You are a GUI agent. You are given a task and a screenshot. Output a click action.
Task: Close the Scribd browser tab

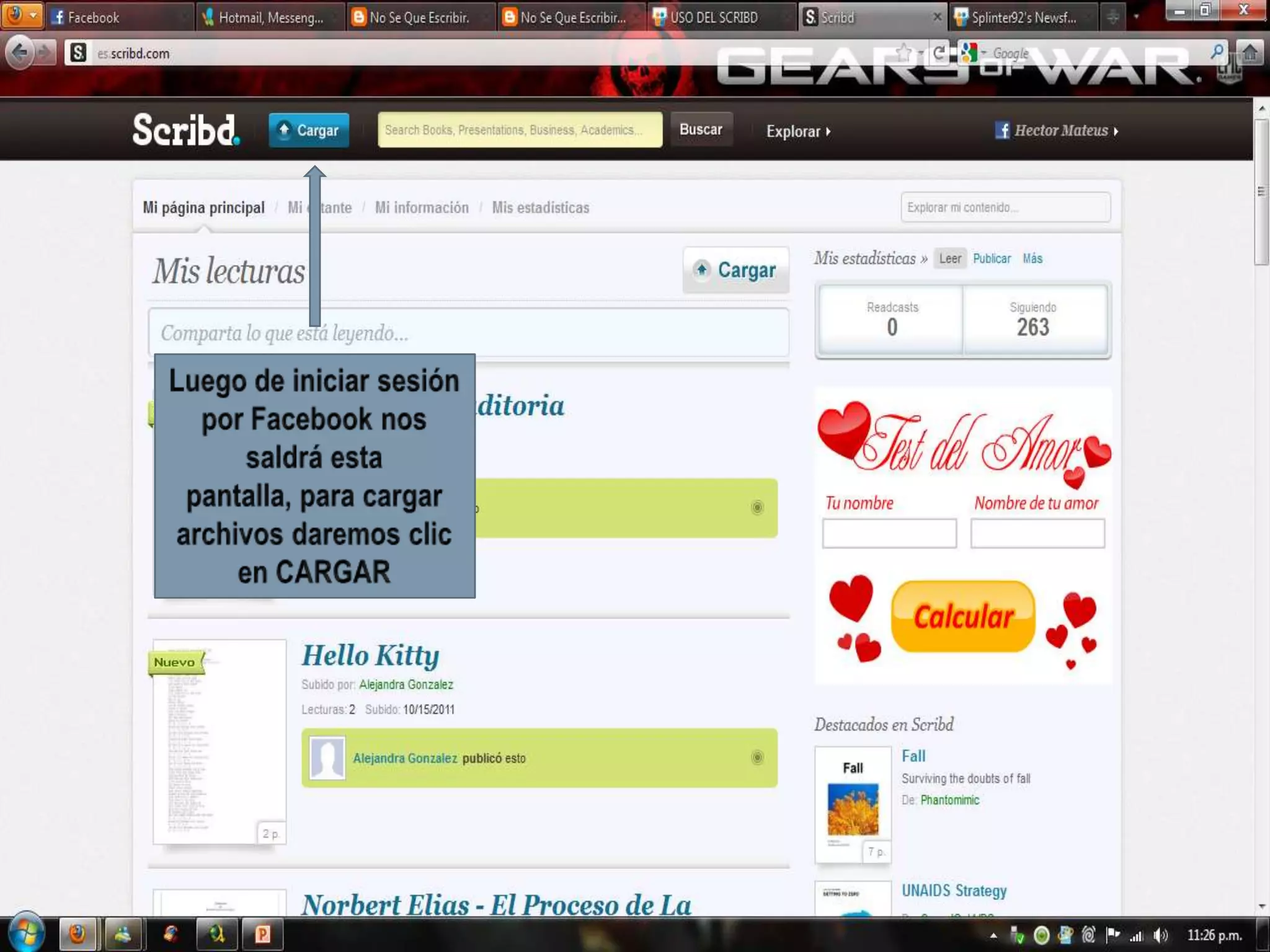point(937,17)
